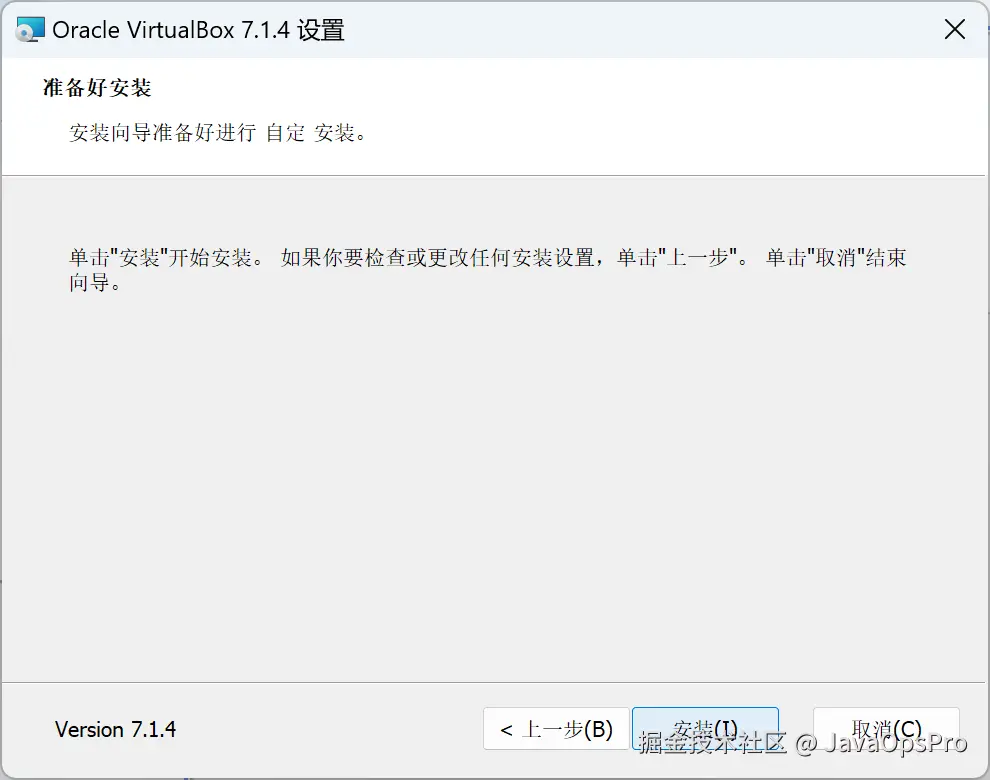Abort setup using the 取消(C) button
990x780 pixels.
click(886, 729)
